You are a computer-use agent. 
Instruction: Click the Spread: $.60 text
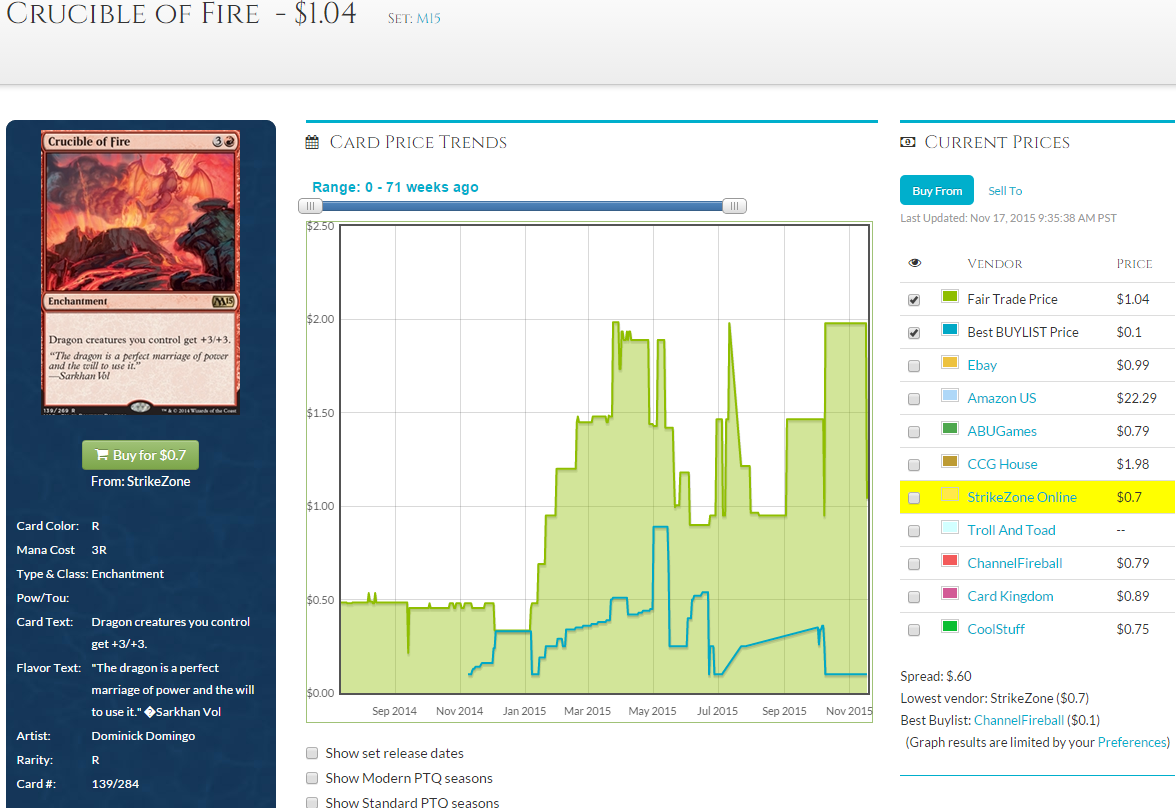point(935,676)
